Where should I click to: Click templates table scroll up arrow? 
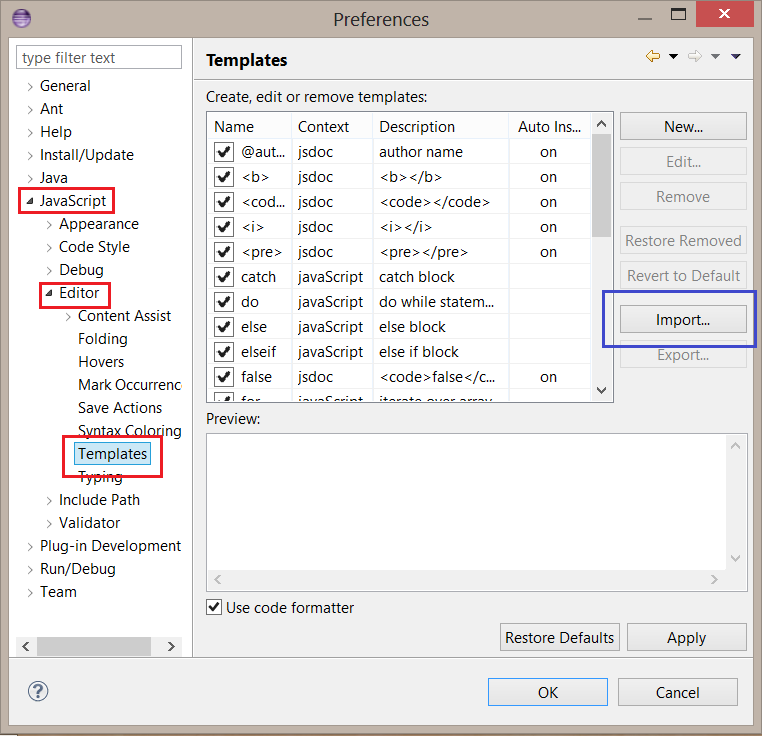601,124
